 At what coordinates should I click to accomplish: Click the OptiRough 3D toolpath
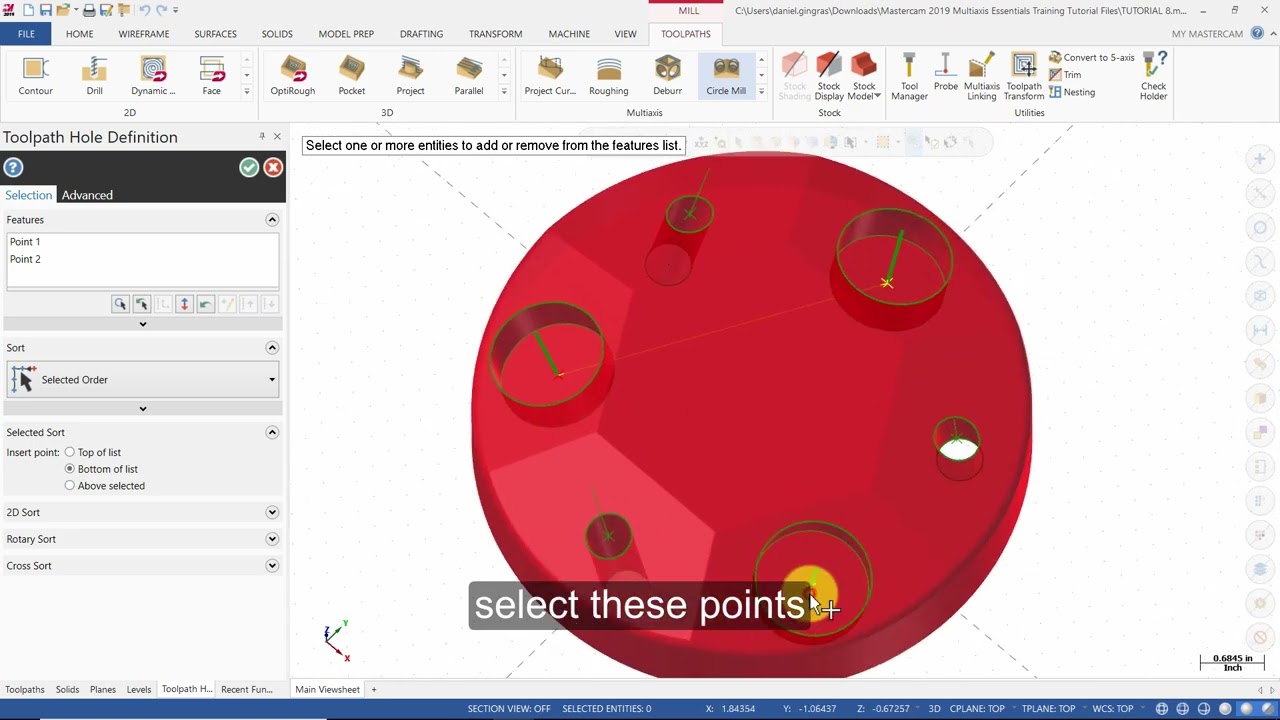(292, 76)
